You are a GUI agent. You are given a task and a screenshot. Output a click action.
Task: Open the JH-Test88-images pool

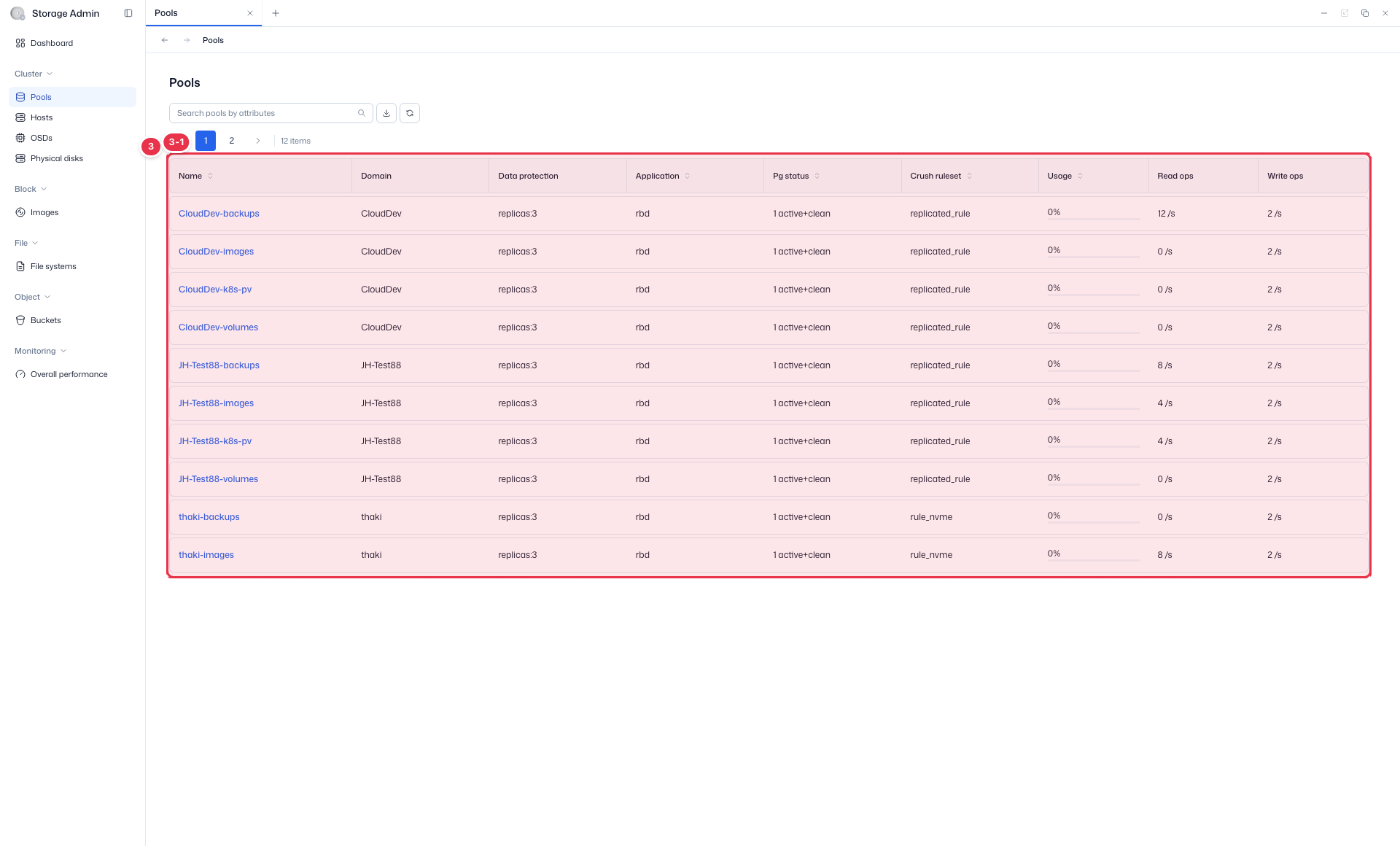tap(216, 403)
